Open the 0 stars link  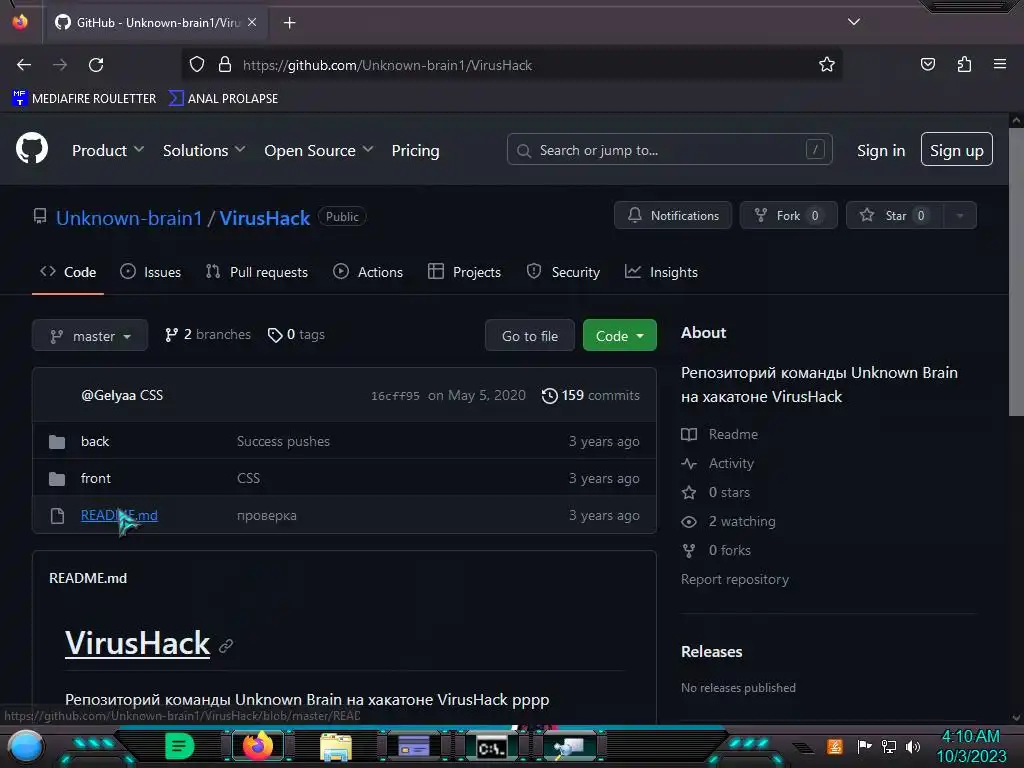(715, 492)
